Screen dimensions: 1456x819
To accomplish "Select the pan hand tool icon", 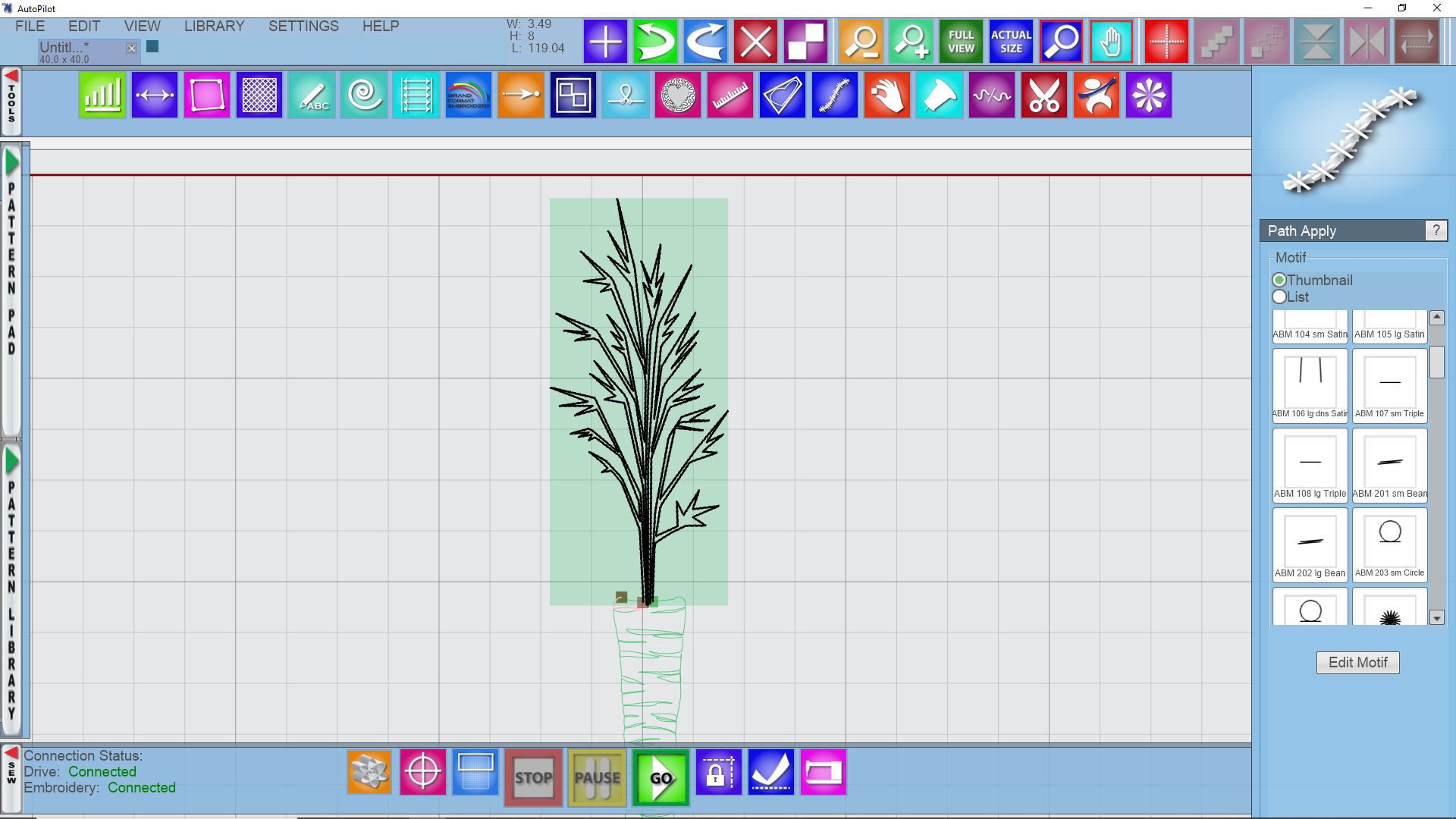I will point(1111,42).
